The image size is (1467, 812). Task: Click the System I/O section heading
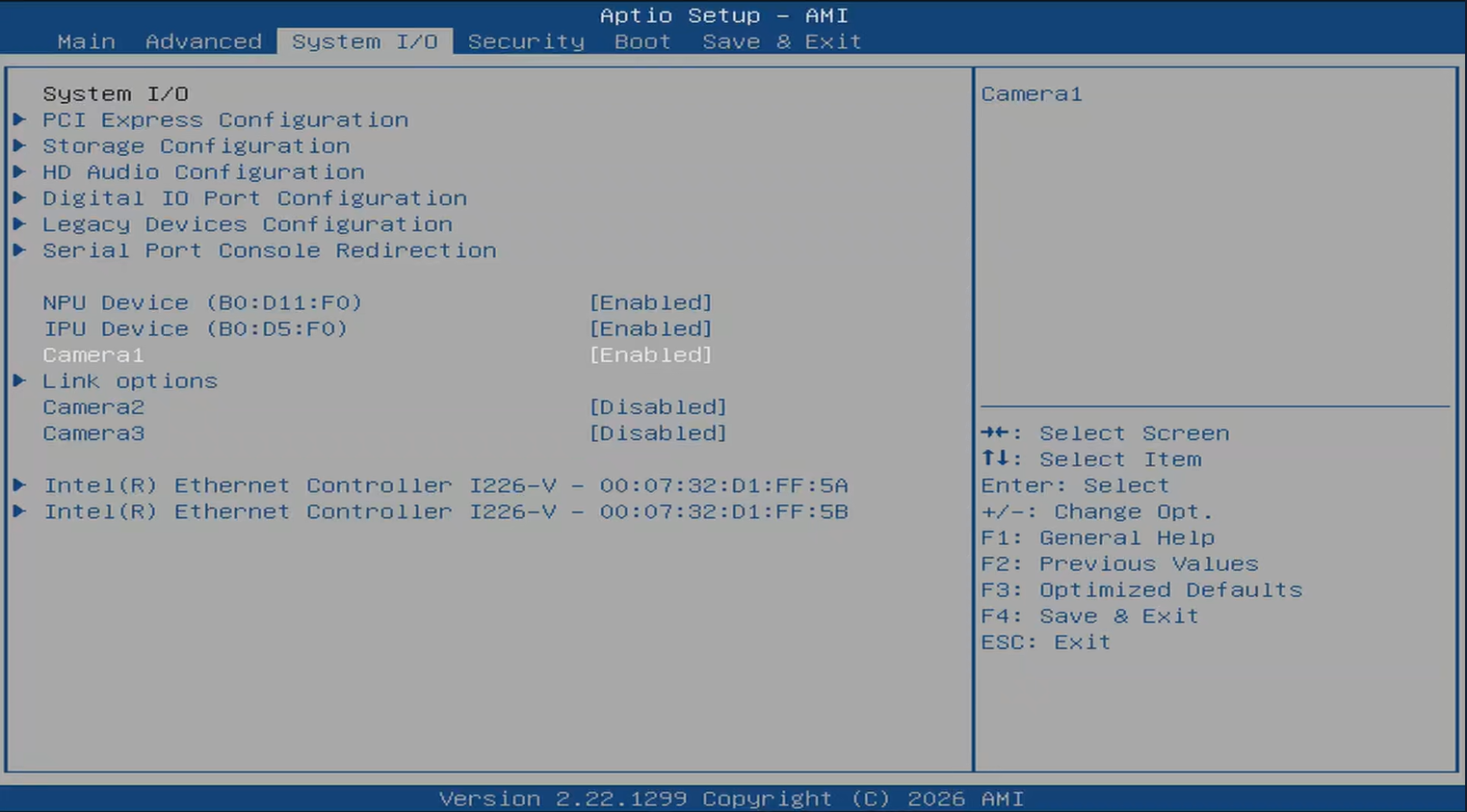[x=116, y=93]
